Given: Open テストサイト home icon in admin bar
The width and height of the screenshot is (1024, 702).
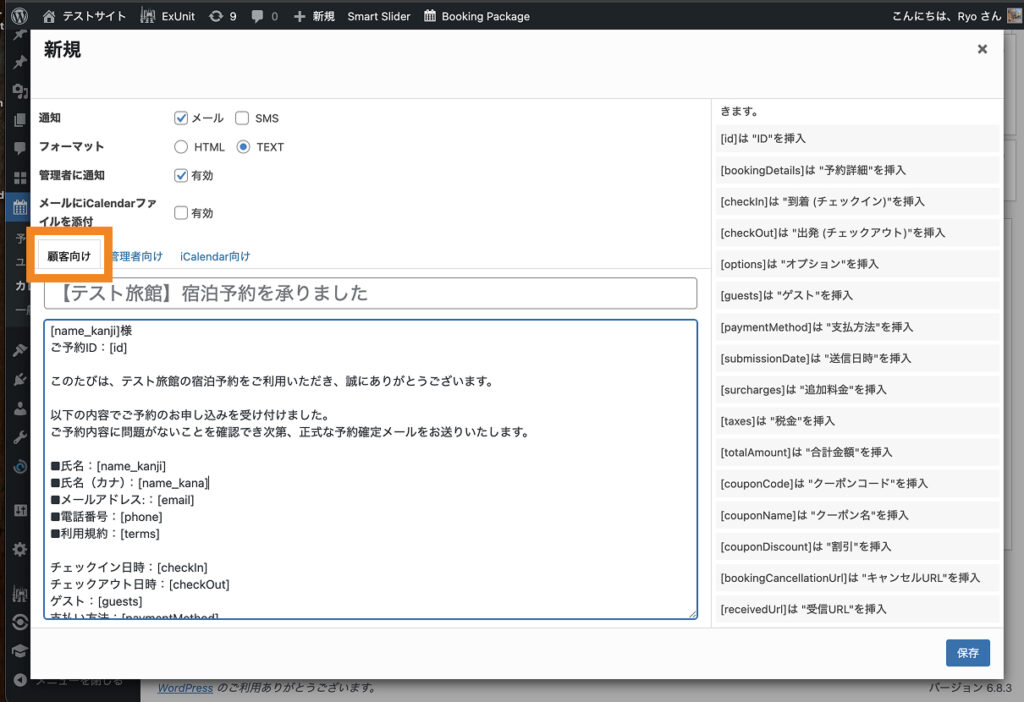Looking at the screenshot, I should coord(50,16).
